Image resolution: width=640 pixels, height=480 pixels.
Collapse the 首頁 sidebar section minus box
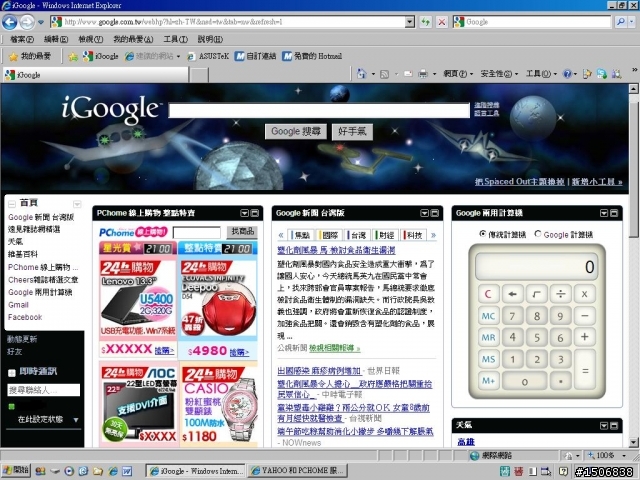12,203
